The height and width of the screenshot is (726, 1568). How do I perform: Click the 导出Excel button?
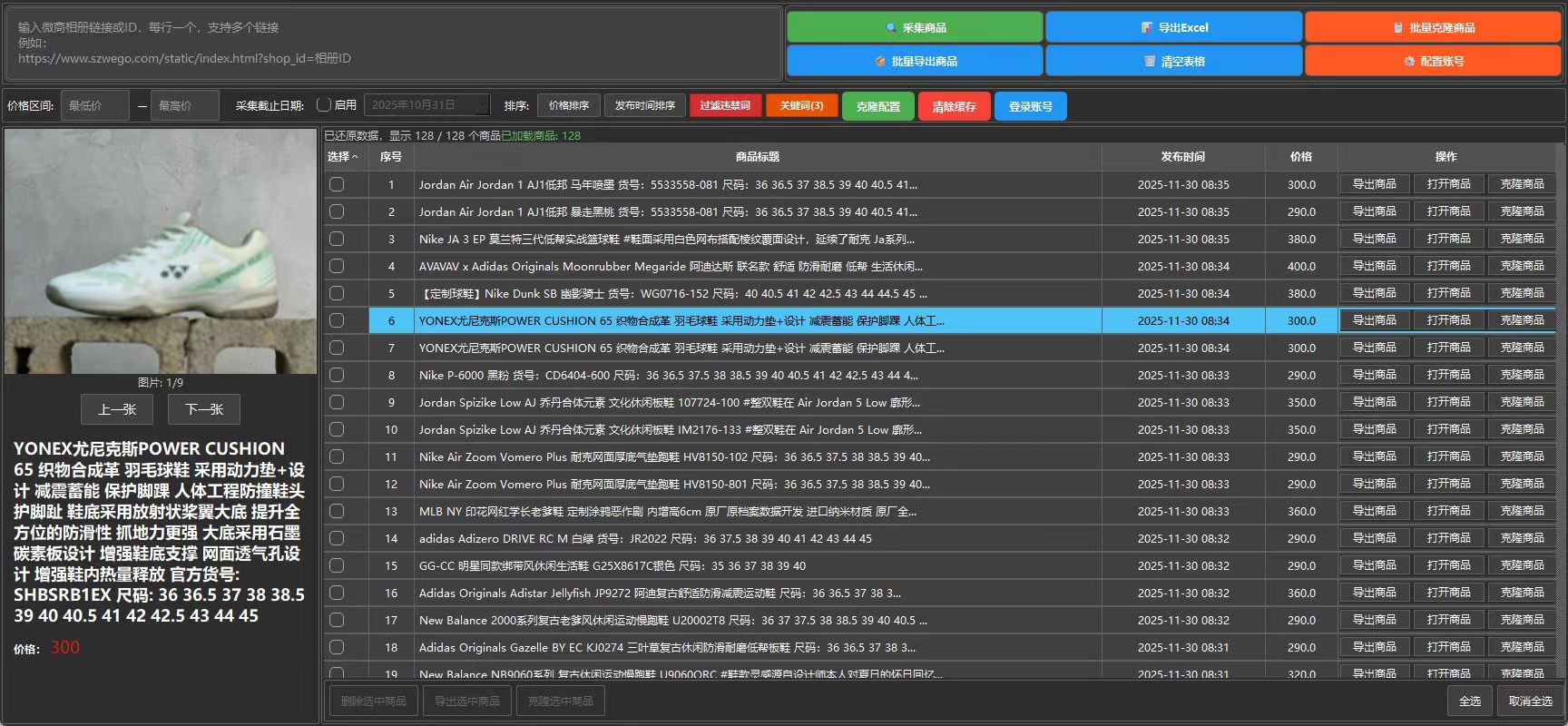1174,27
